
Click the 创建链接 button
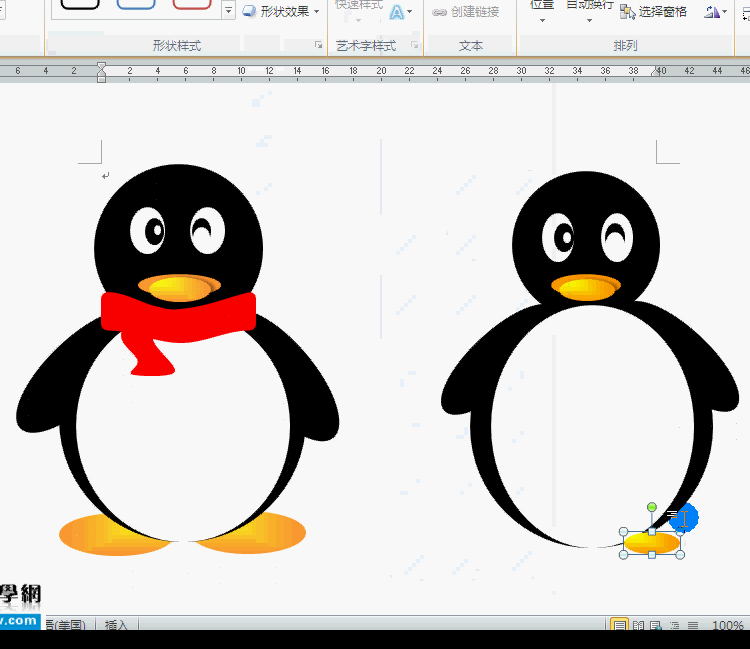click(465, 12)
